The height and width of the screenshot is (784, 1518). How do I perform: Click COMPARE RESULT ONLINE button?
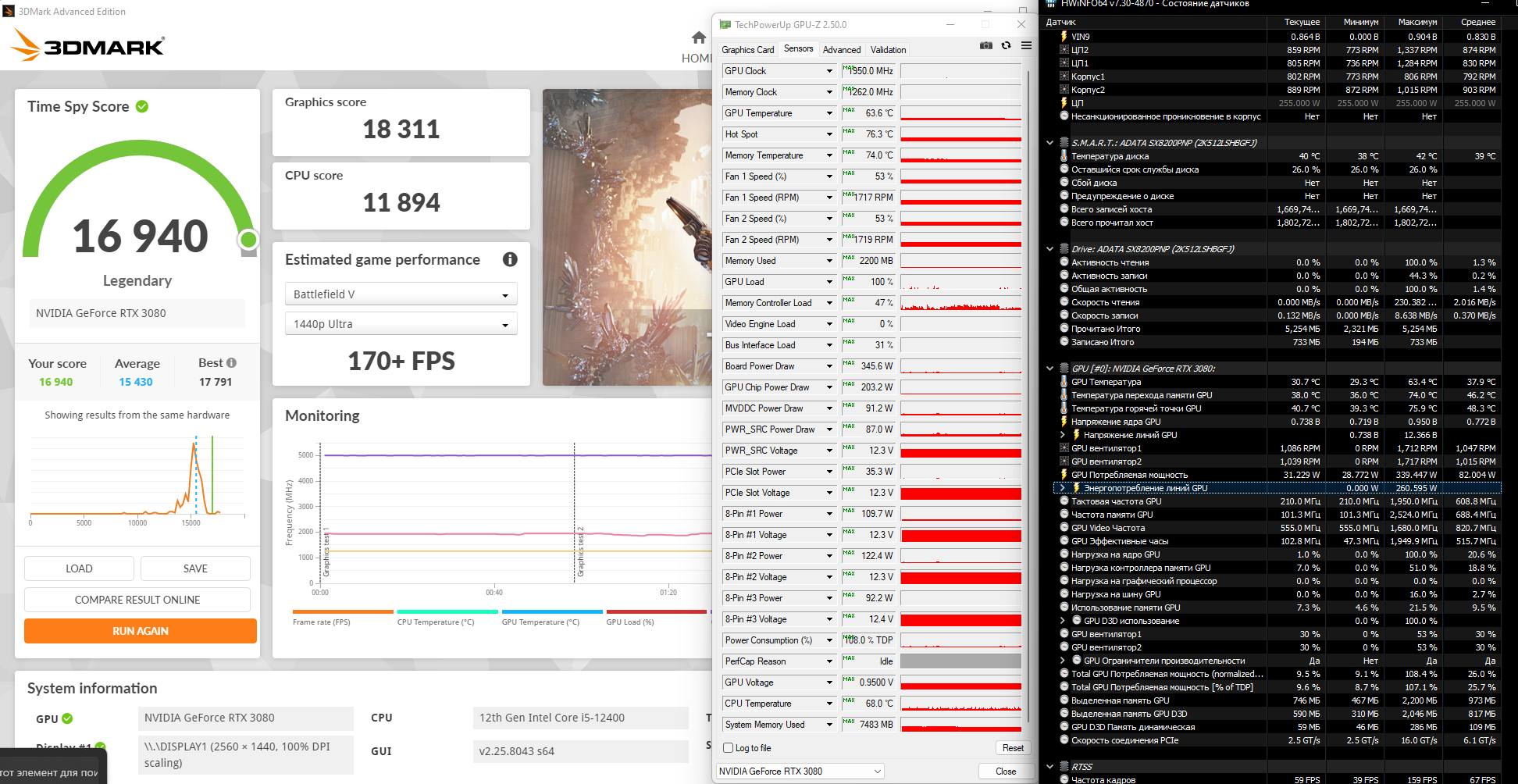click(137, 600)
